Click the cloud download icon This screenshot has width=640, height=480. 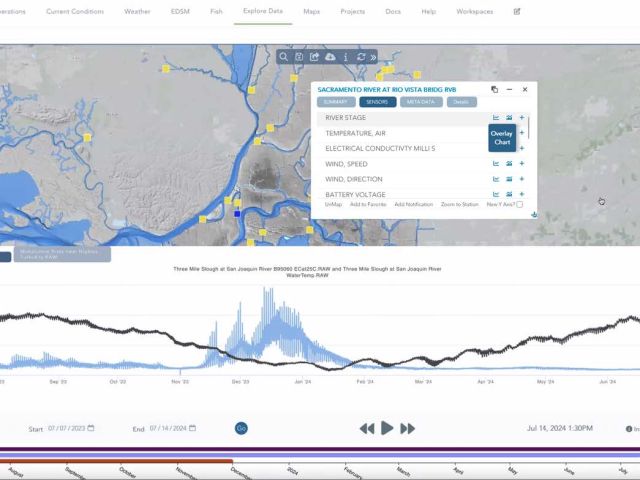pyautogui.click(x=330, y=57)
